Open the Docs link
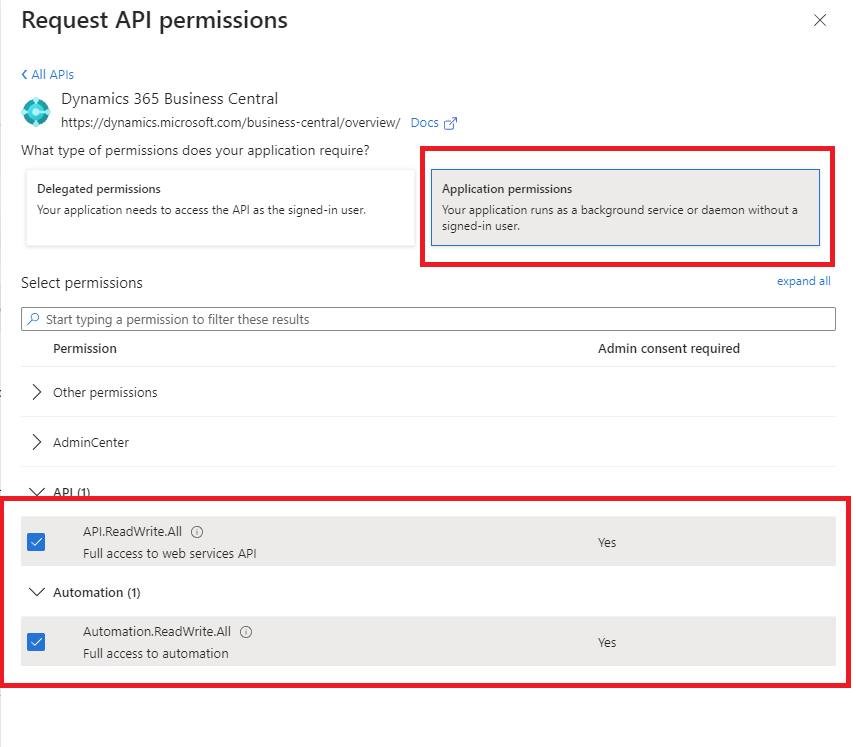Image resolution: width=856 pixels, height=747 pixels. [x=424, y=123]
